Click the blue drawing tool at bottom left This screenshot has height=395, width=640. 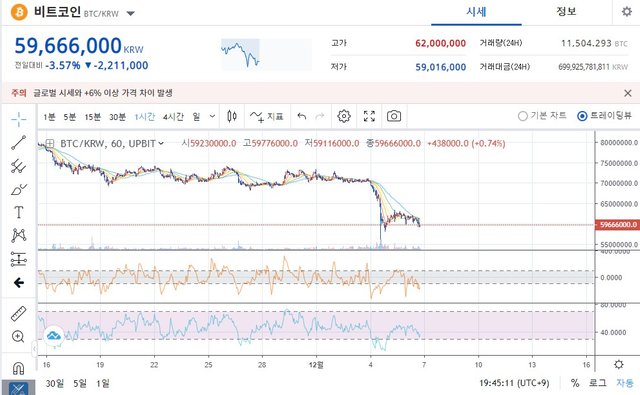(x=18, y=388)
